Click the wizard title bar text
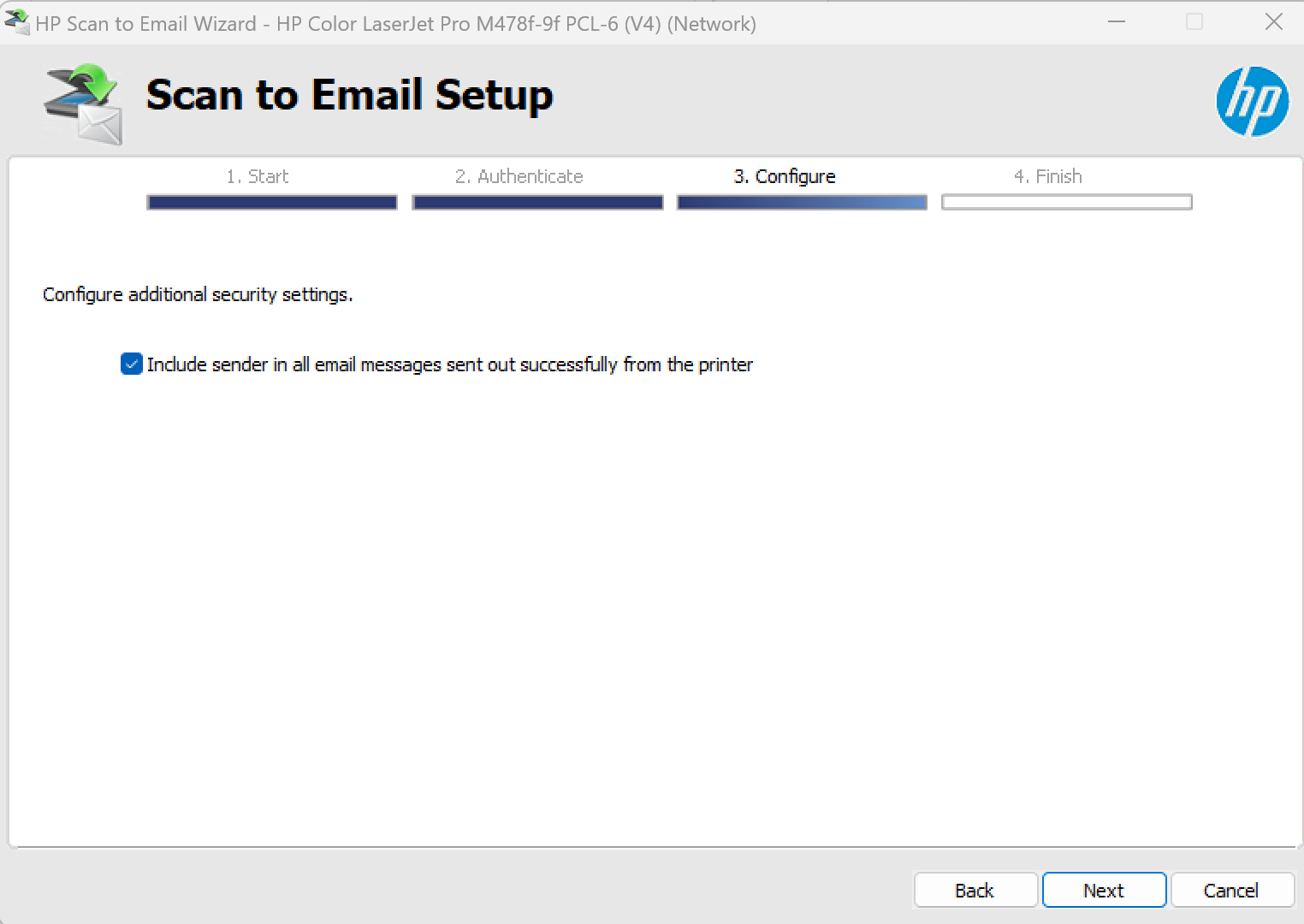This screenshot has width=1304, height=924. click(x=394, y=23)
